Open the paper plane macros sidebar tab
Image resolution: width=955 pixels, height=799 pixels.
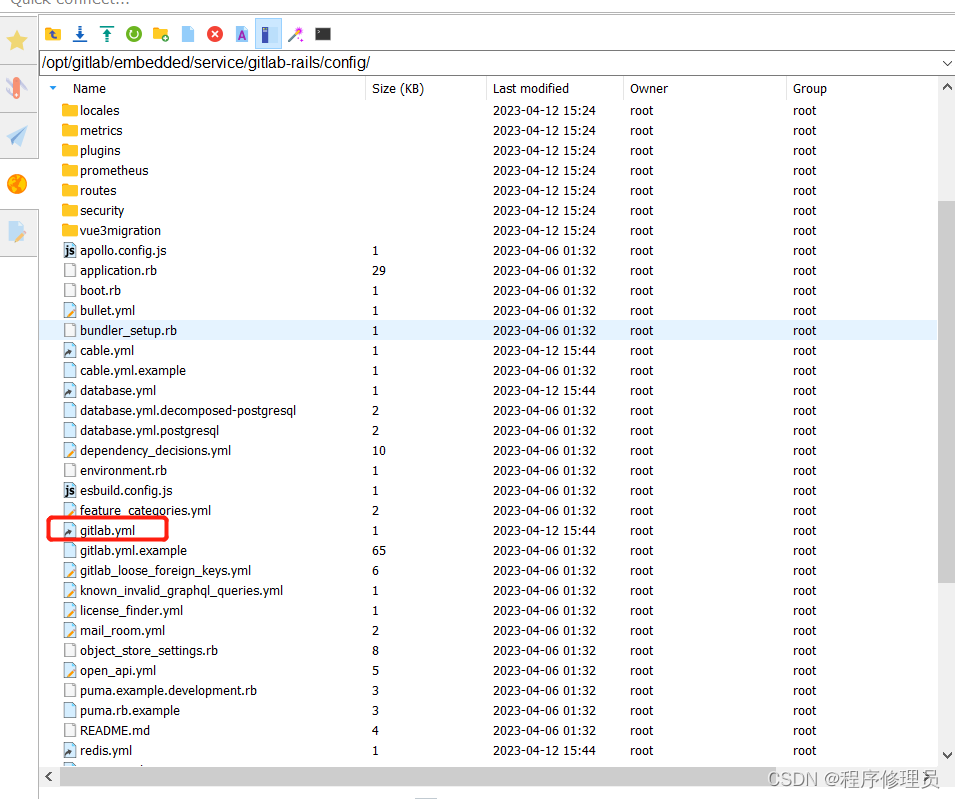[17, 136]
